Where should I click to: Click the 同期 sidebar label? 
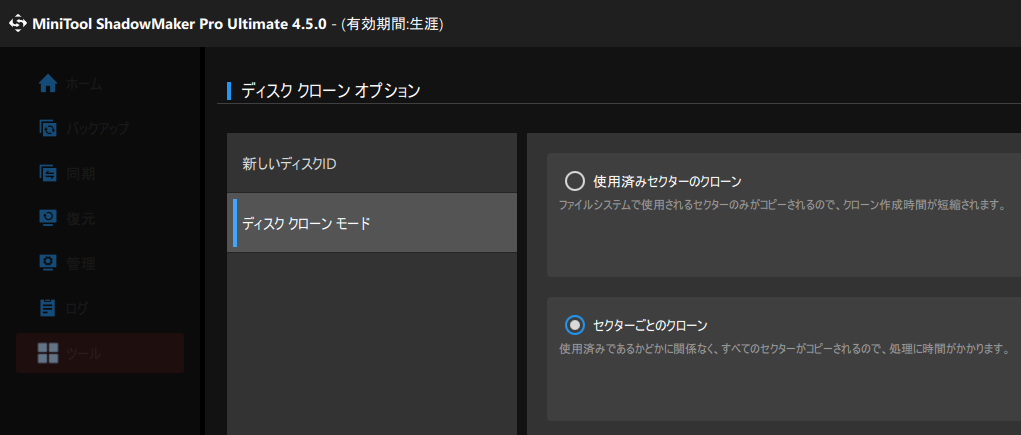pos(81,173)
